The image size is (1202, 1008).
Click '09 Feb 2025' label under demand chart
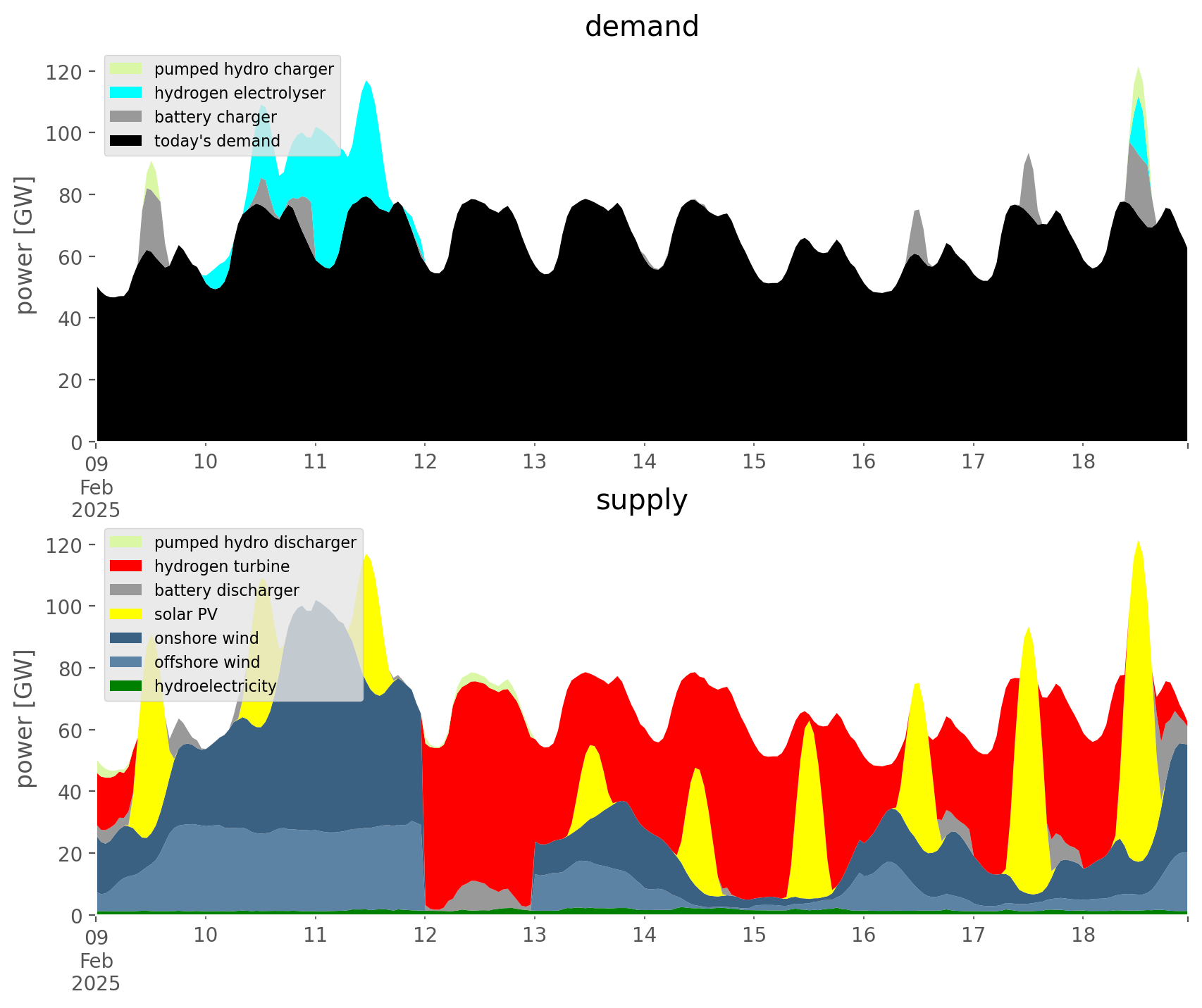(96, 486)
